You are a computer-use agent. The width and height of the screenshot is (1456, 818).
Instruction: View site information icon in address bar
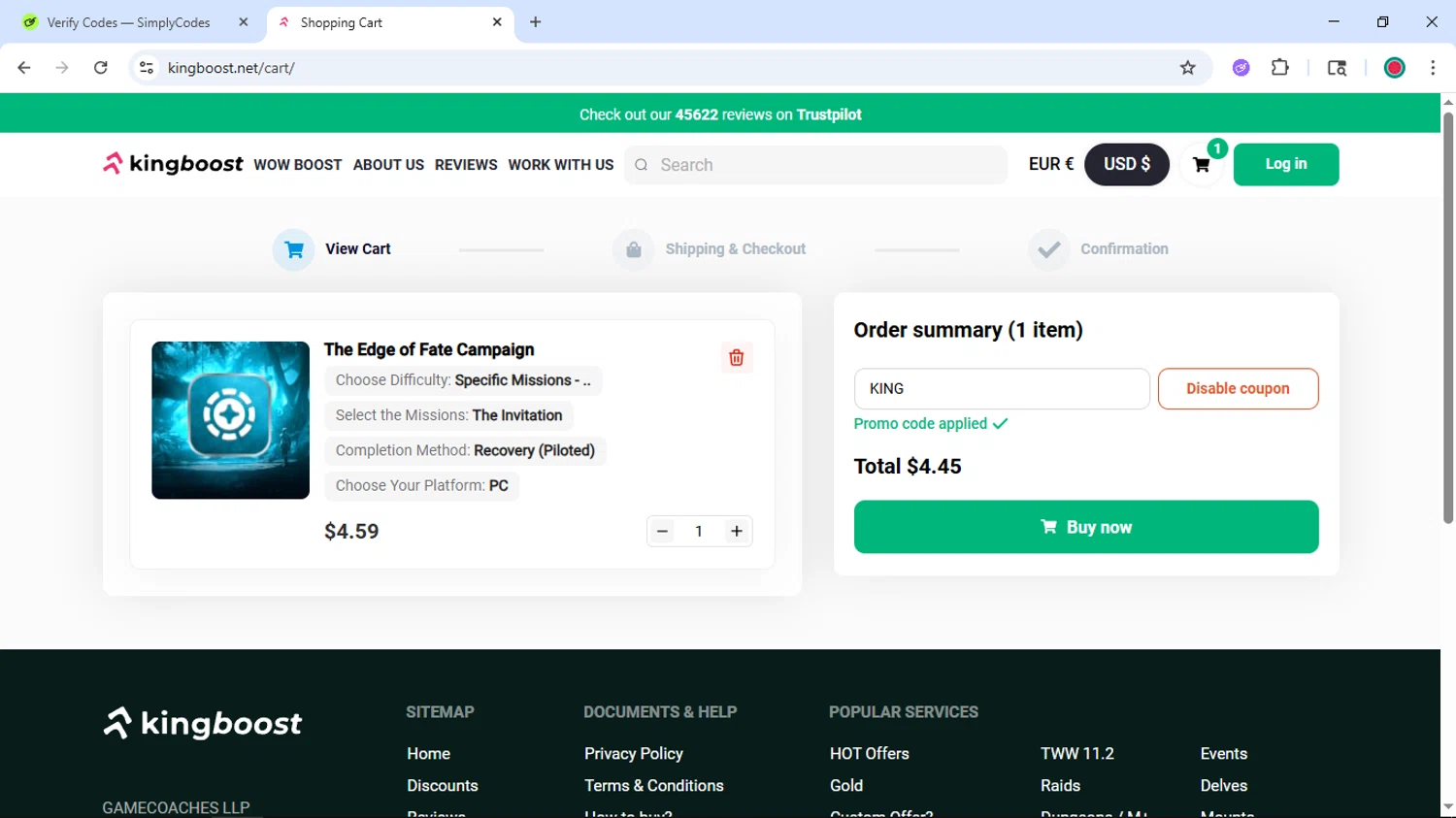147,68
